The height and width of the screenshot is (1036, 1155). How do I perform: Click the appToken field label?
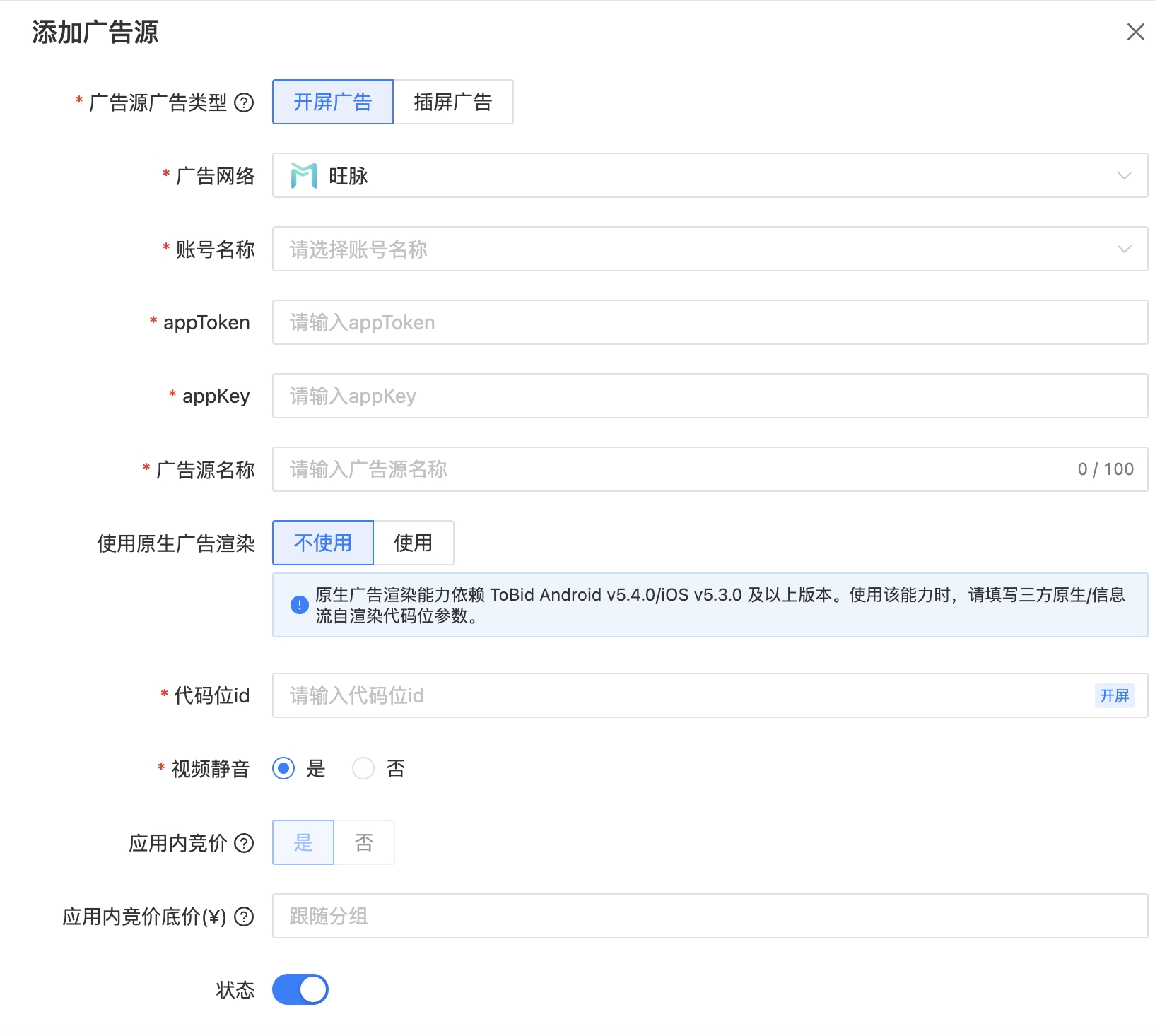click(x=206, y=323)
